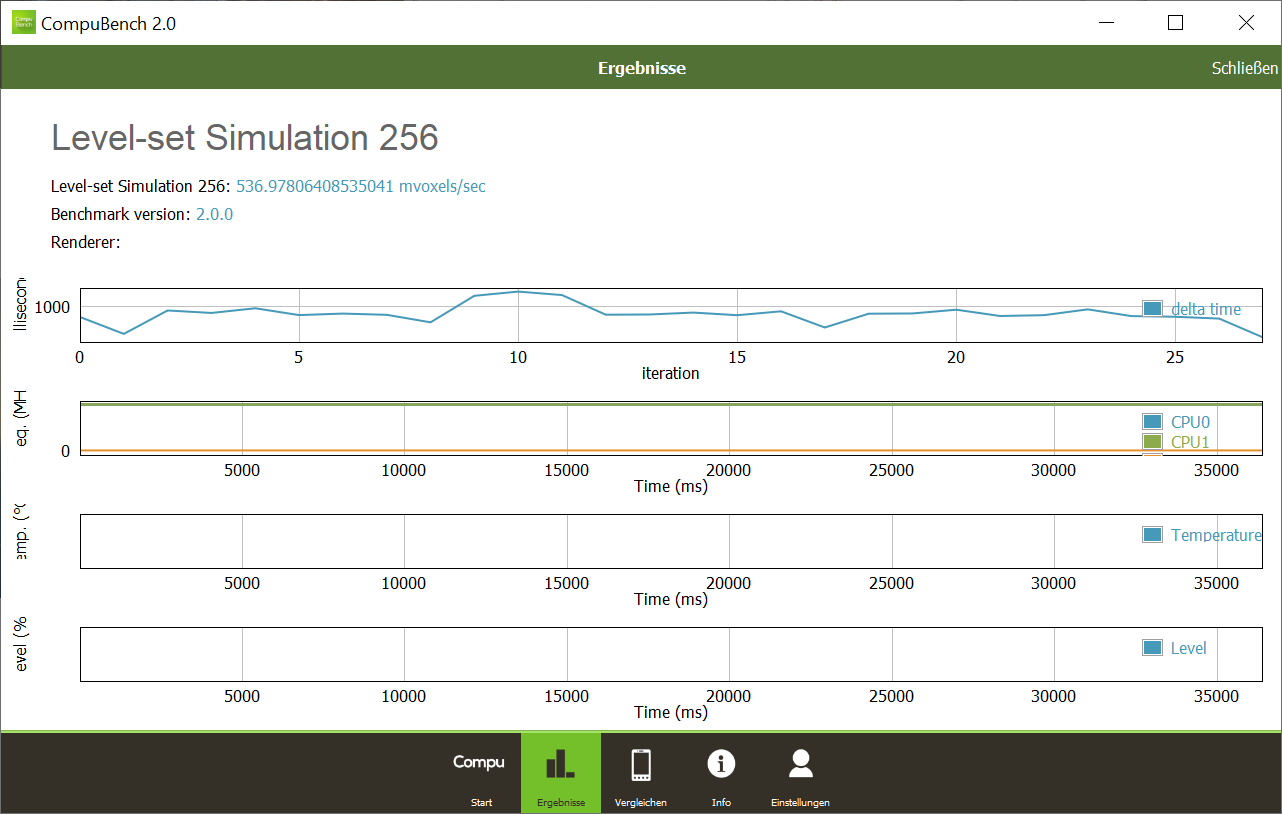This screenshot has height=814, width=1282.
Task: Click the Level legend color box
Action: [1152, 648]
